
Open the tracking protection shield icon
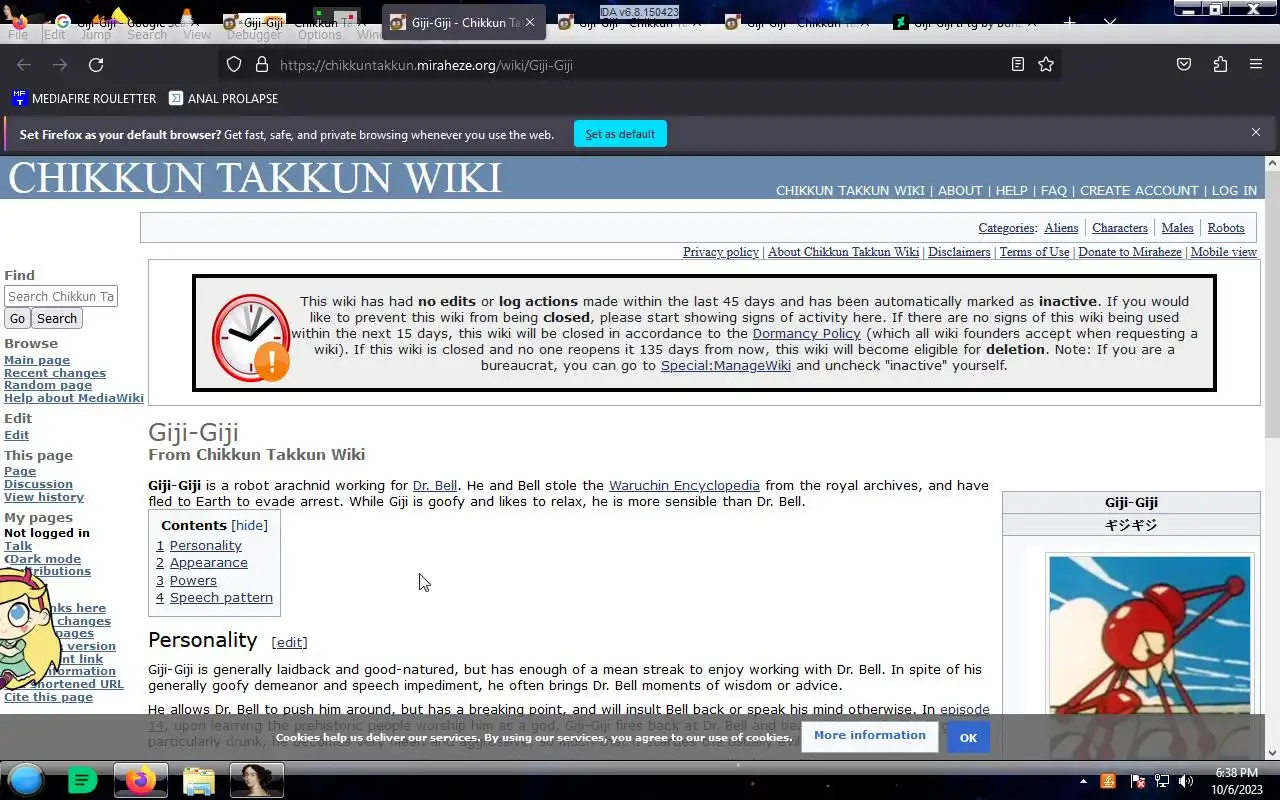234,65
